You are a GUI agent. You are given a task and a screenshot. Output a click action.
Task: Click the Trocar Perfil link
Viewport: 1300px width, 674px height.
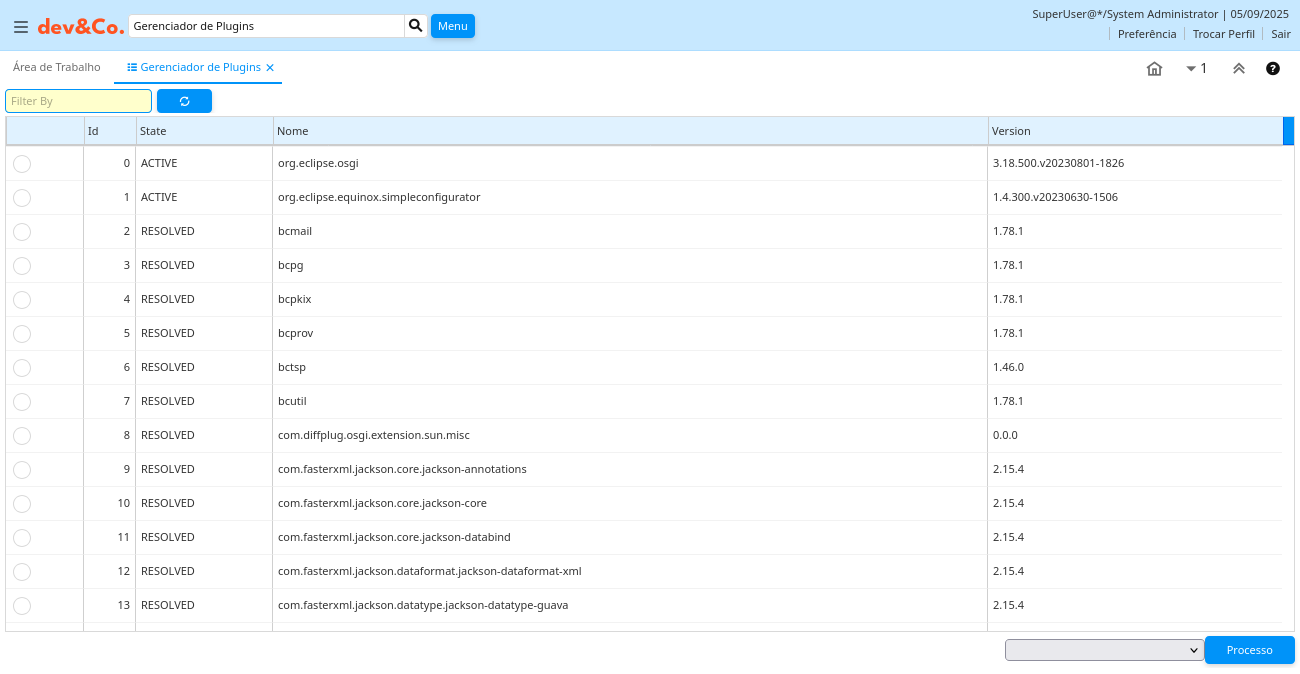pos(1224,34)
